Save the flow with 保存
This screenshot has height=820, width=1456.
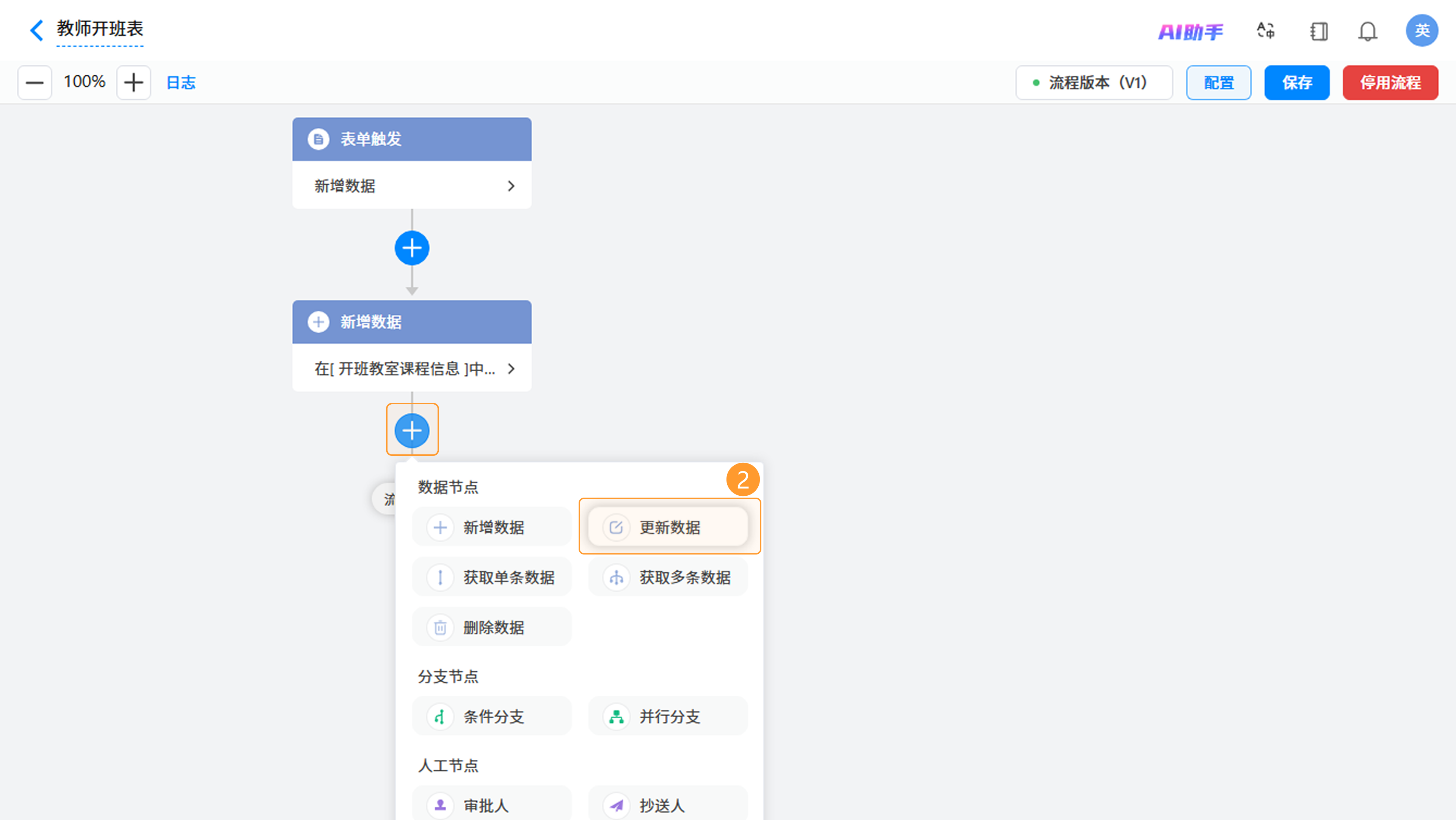pyautogui.click(x=1297, y=83)
